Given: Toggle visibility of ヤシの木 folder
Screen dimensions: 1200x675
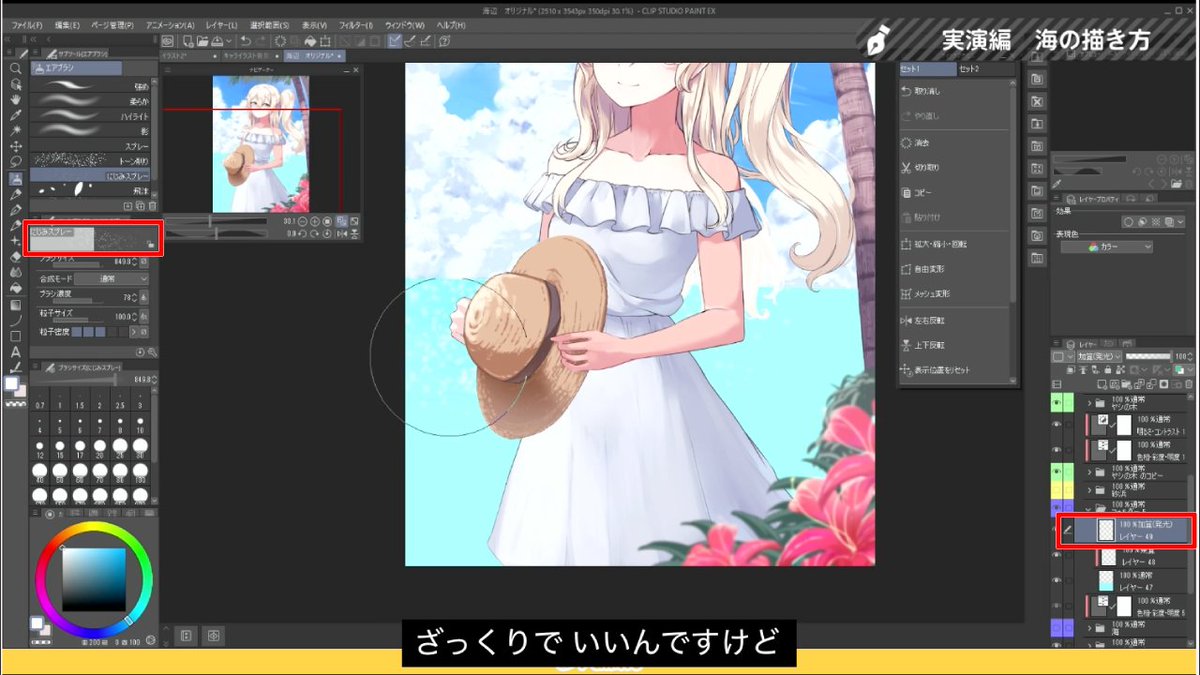Looking at the screenshot, I should pos(1057,402).
